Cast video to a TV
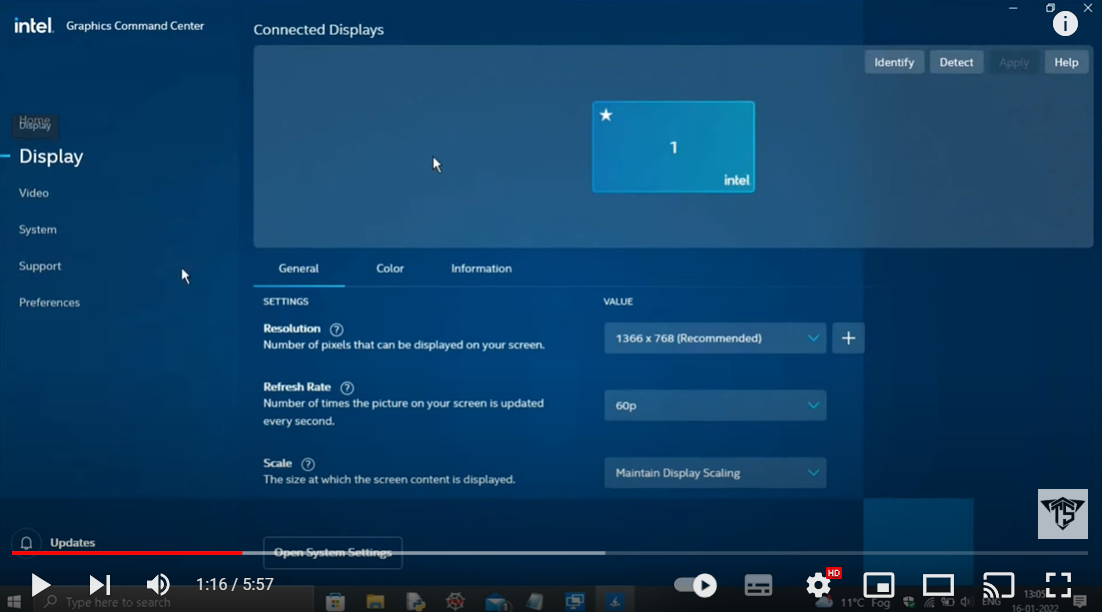1102x612 pixels. click(x=998, y=584)
